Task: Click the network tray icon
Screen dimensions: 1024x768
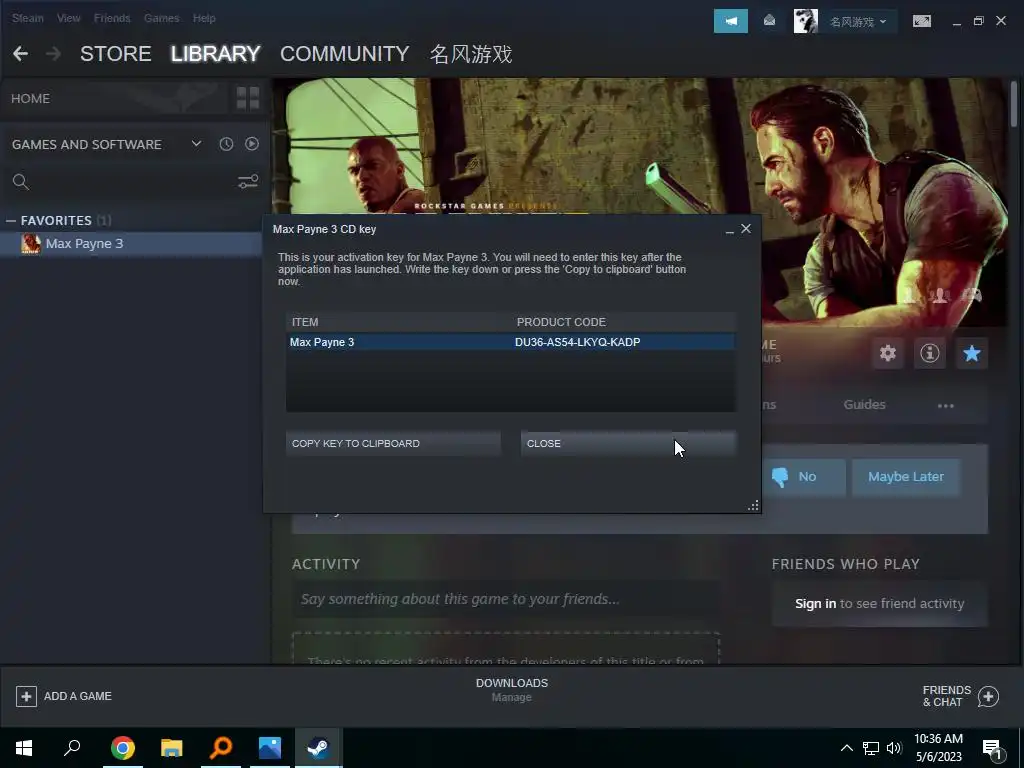Action: (x=871, y=748)
